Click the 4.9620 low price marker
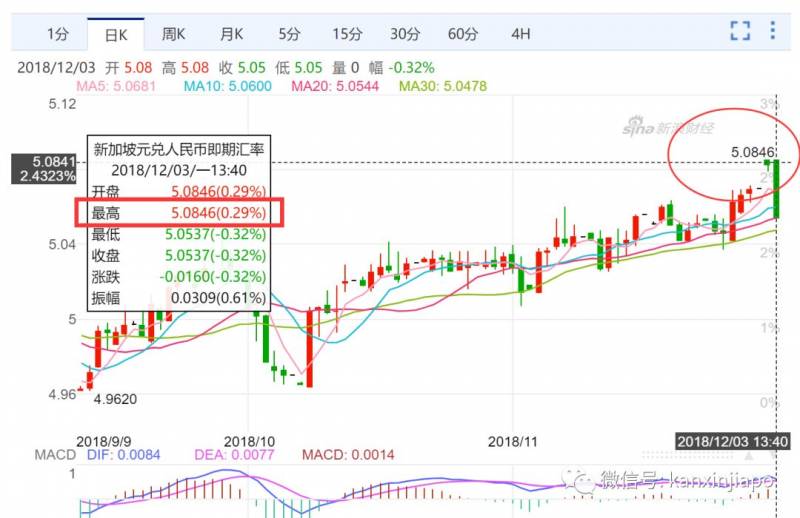This screenshot has width=800, height=518. (x=115, y=398)
